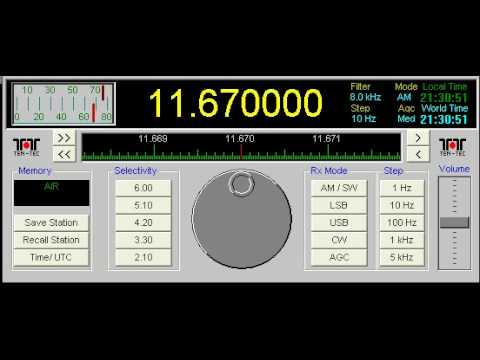480x360 pixels.
Task: Set tuning step to 1 Hz
Action: pos(402,188)
